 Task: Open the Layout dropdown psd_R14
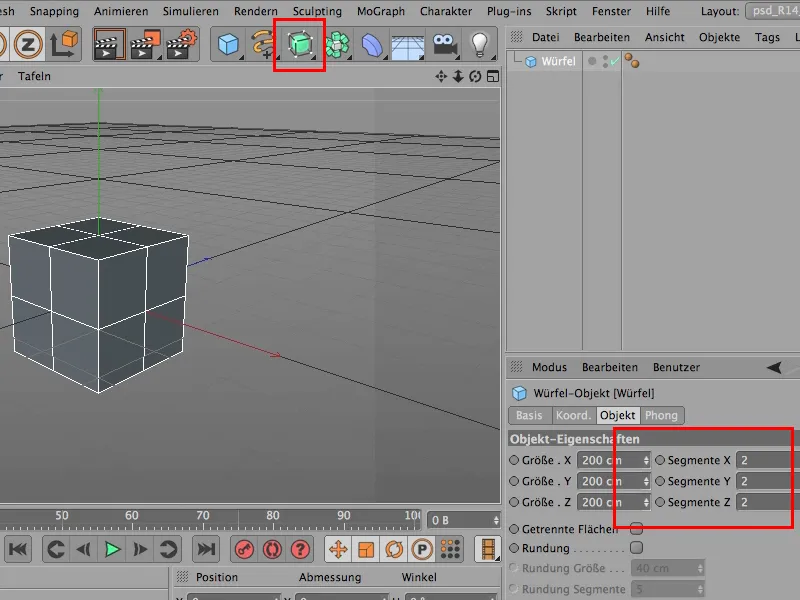[772, 11]
